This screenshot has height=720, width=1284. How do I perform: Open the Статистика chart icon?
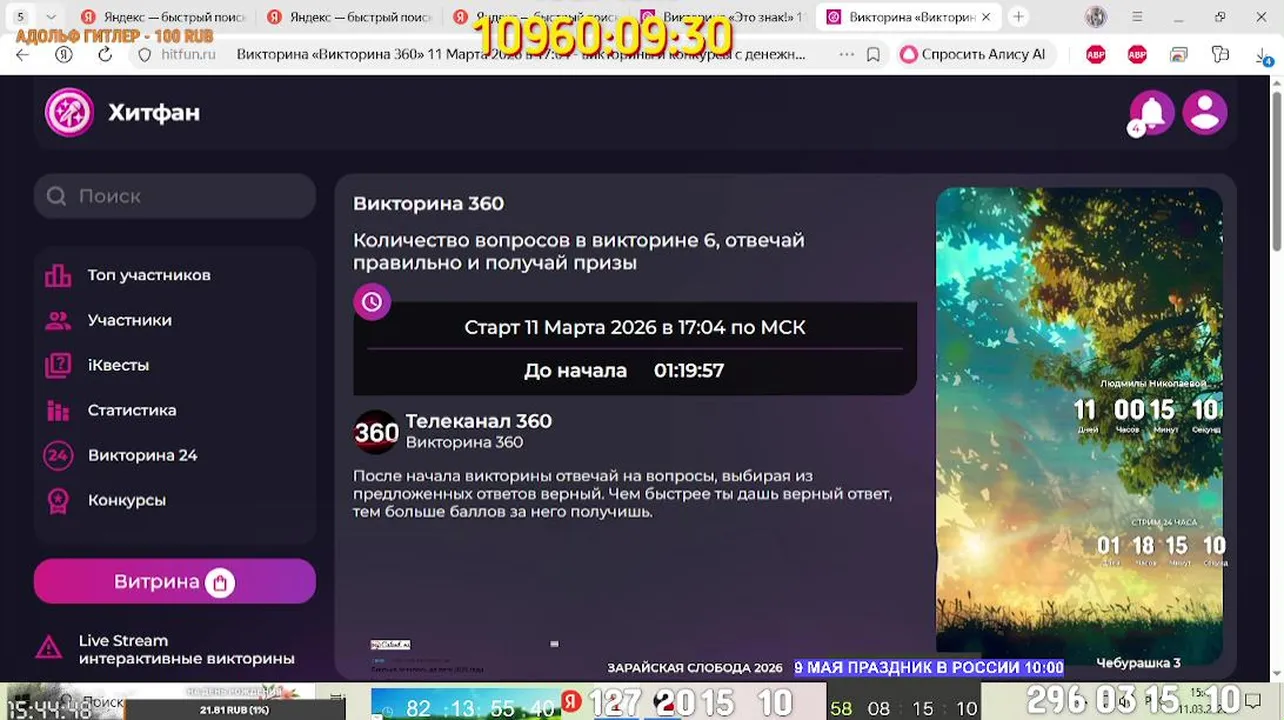click(x=58, y=410)
